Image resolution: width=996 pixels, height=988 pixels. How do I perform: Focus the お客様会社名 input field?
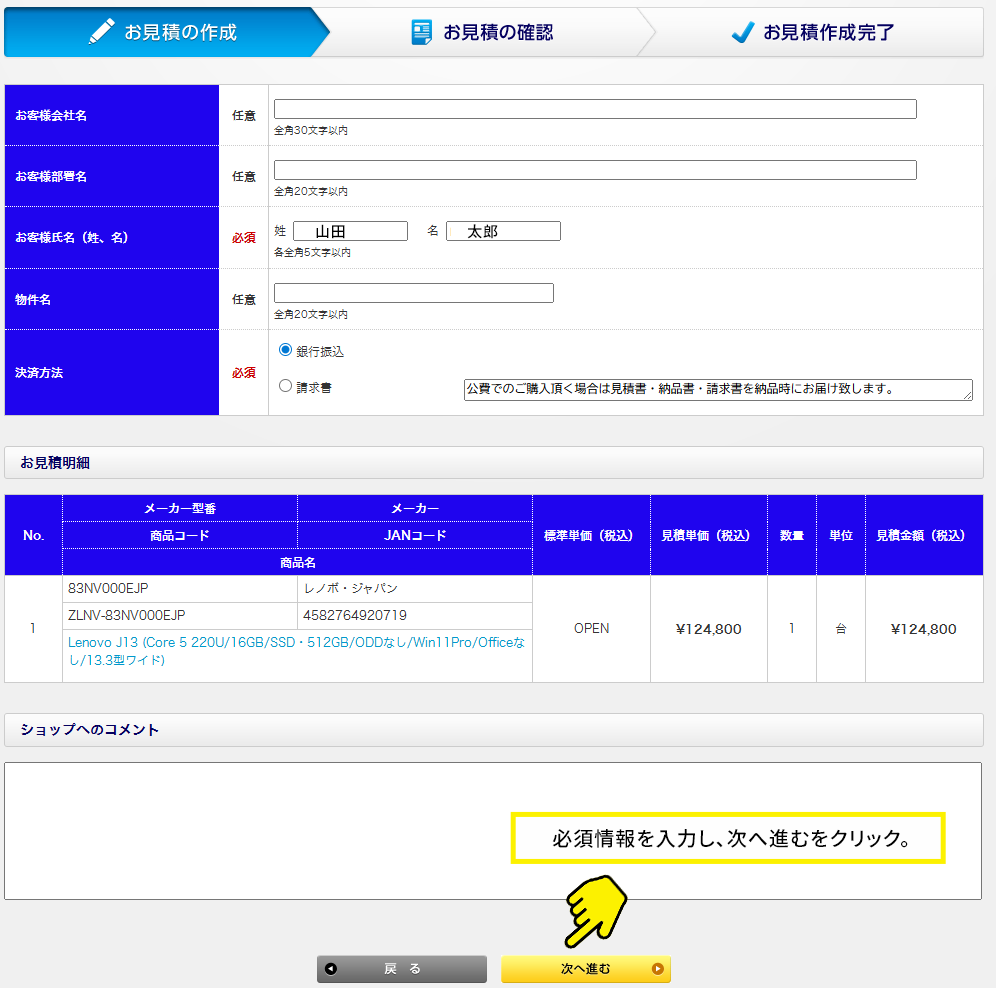[595, 109]
